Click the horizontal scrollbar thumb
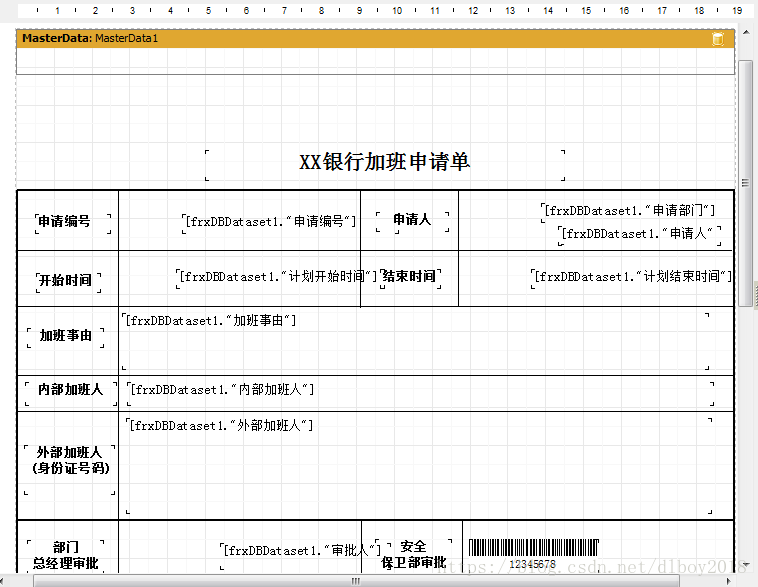The height and width of the screenshot is (587, 758). pos(356,581)
